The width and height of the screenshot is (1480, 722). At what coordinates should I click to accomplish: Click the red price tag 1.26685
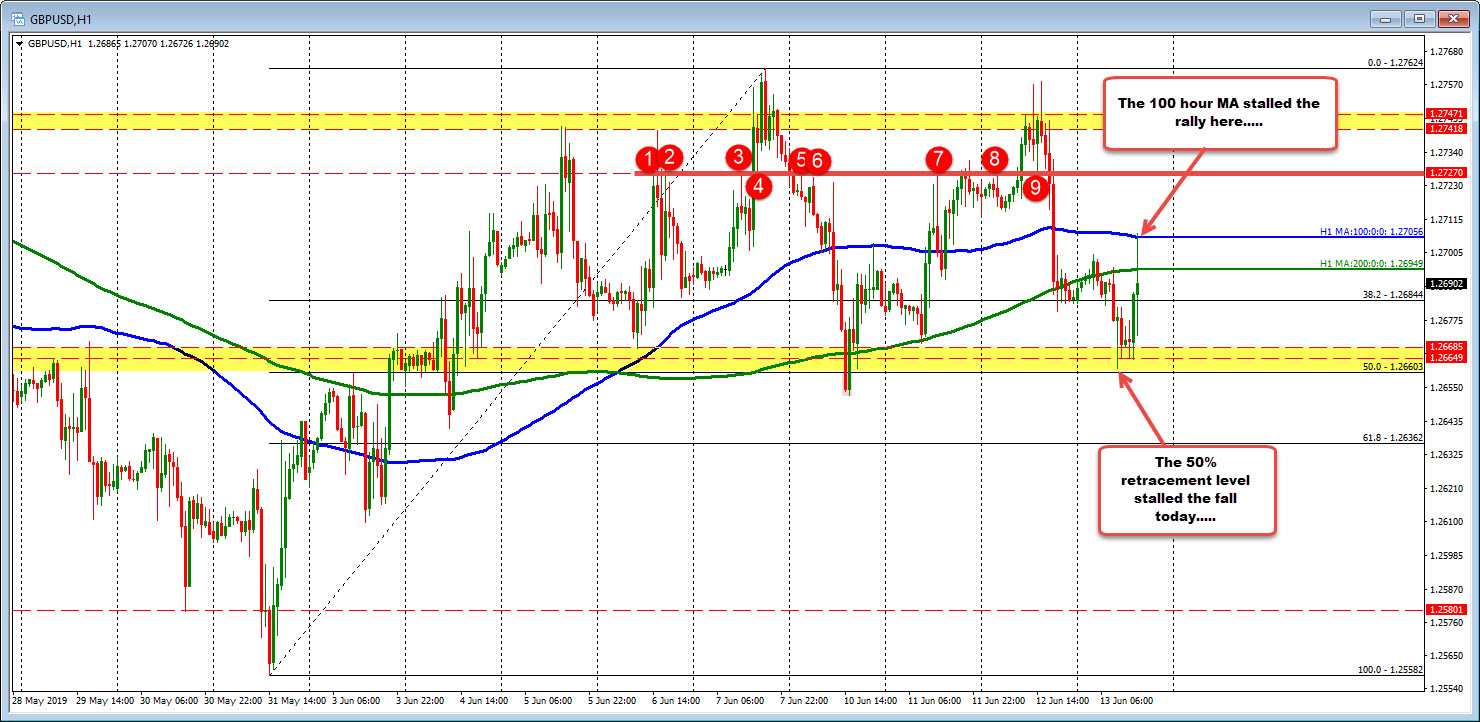point(1447,347)
